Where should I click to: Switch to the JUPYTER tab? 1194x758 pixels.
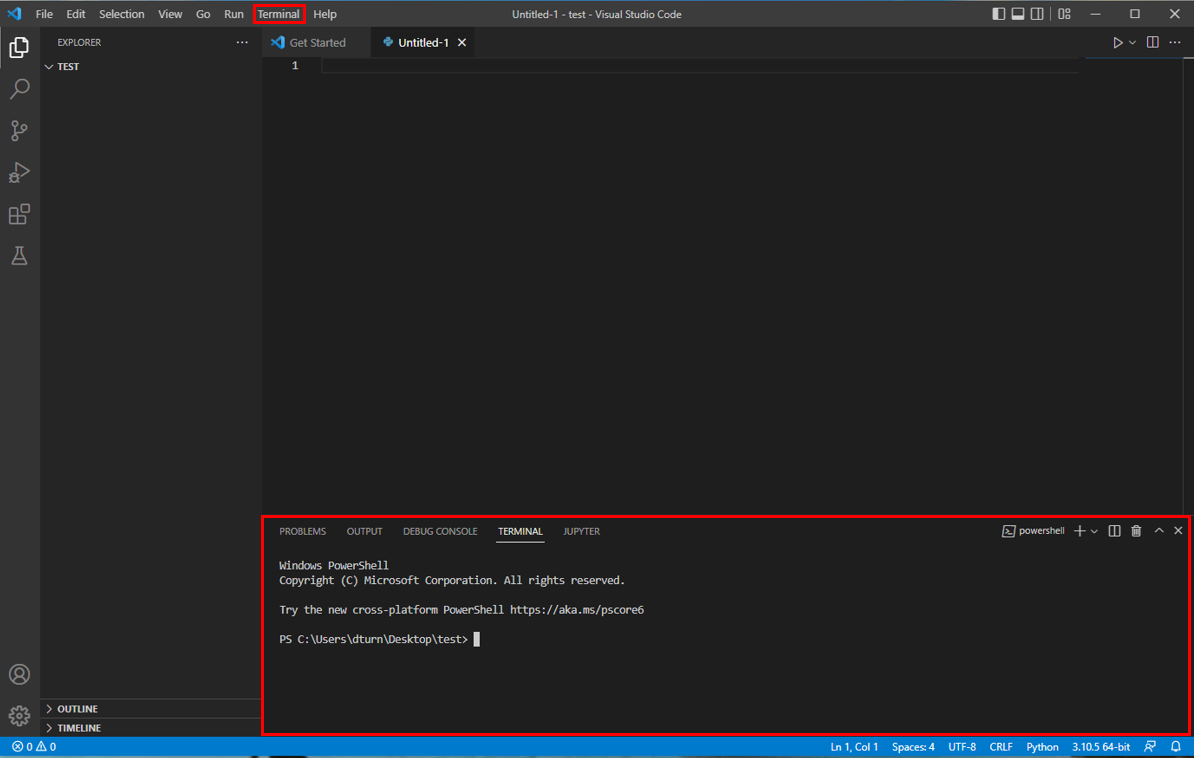coord(581,531)
